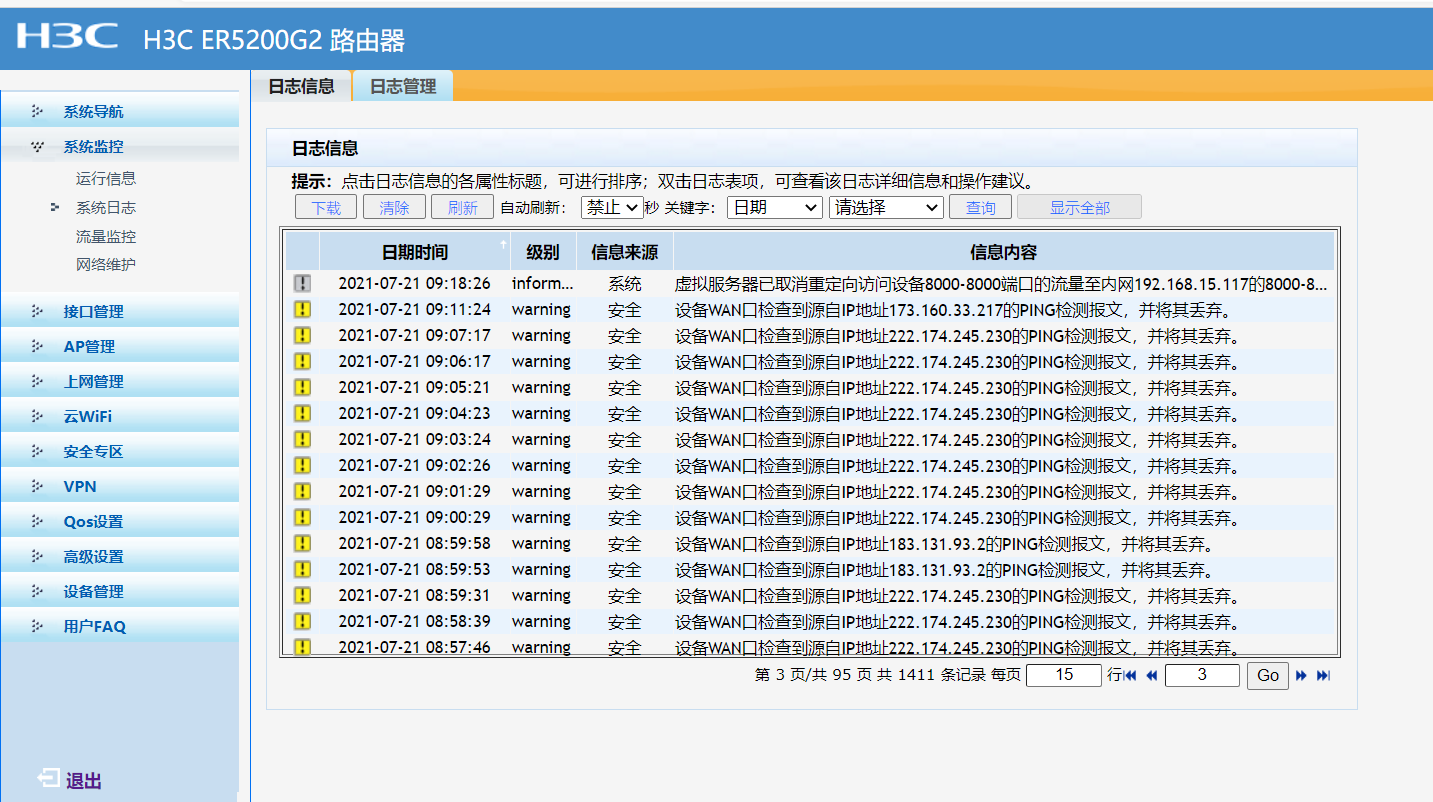The height and width of the screenshot is (802, 1433).
Task: Click the timestamp cell 2021-07-21 09:18:26
Action: [x=414, y=284]
